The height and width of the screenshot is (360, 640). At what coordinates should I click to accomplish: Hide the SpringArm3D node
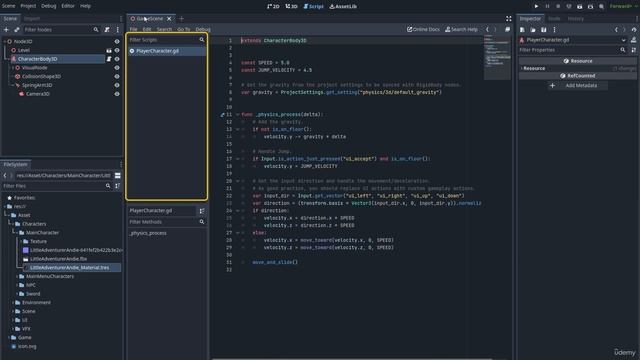[x=117, y=85]
